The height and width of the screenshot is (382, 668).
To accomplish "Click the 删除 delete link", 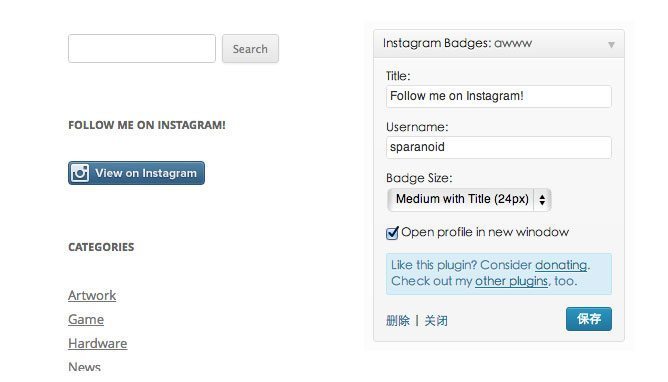I will click(x=398, y=320).
